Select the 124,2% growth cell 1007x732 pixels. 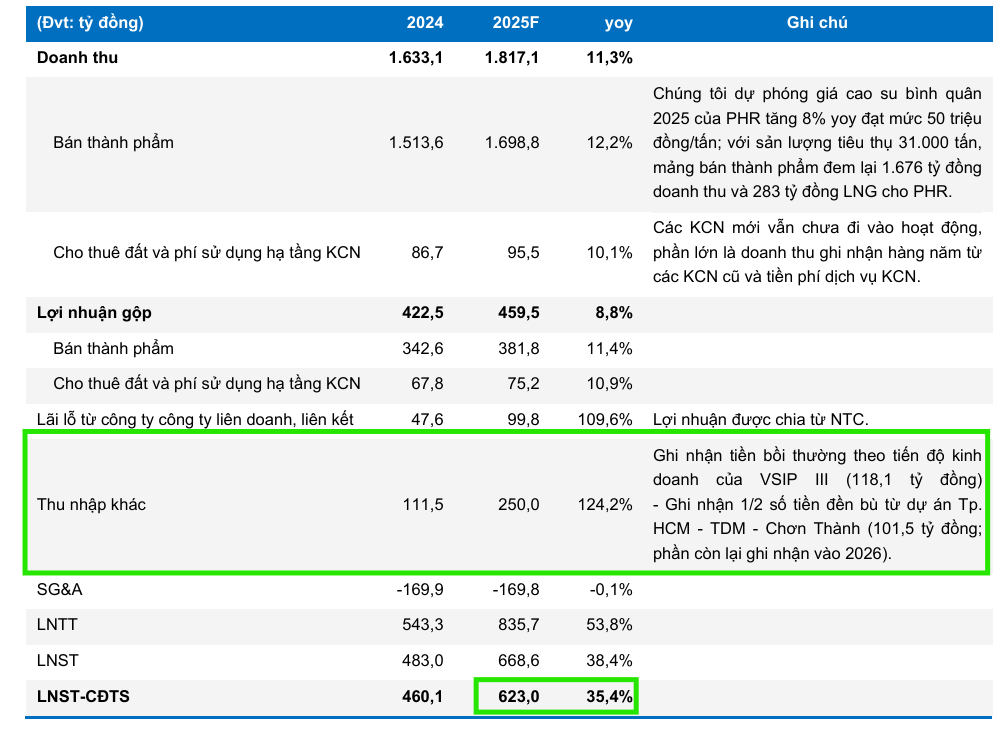coord(605,504)
